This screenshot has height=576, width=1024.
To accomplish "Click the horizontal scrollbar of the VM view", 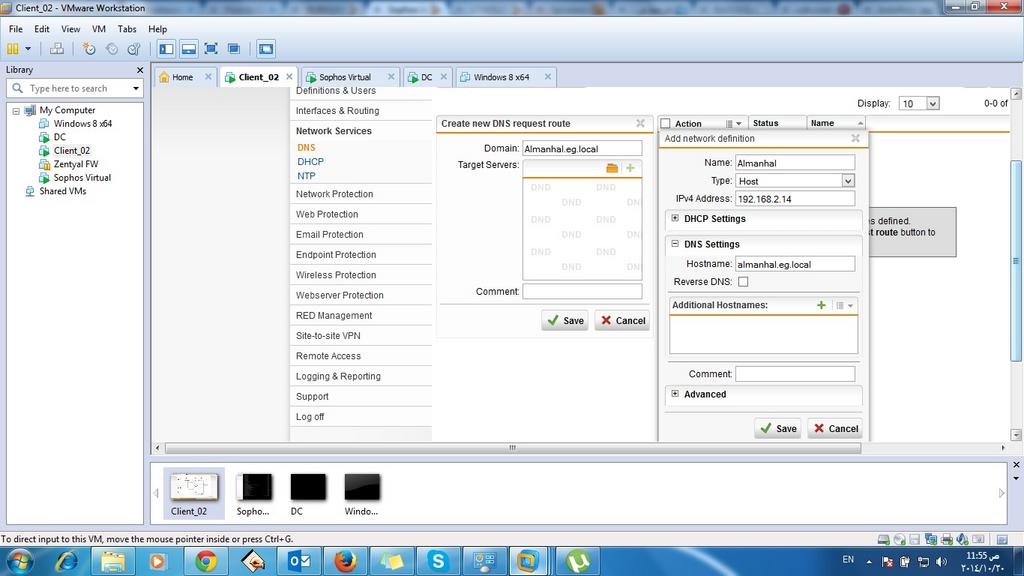I will (x=513, y=448).
